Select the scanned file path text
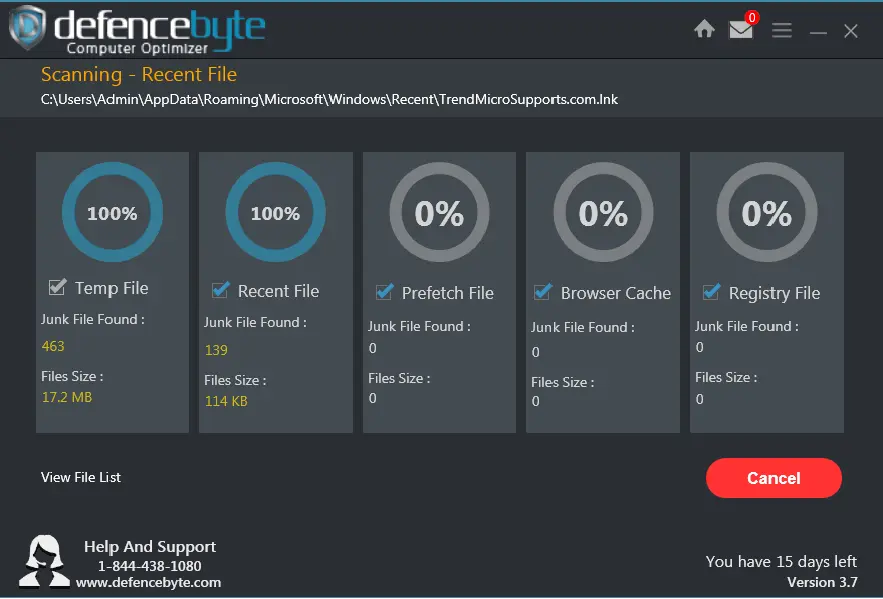The image size is (883, 599). click(x=329, y=100)
